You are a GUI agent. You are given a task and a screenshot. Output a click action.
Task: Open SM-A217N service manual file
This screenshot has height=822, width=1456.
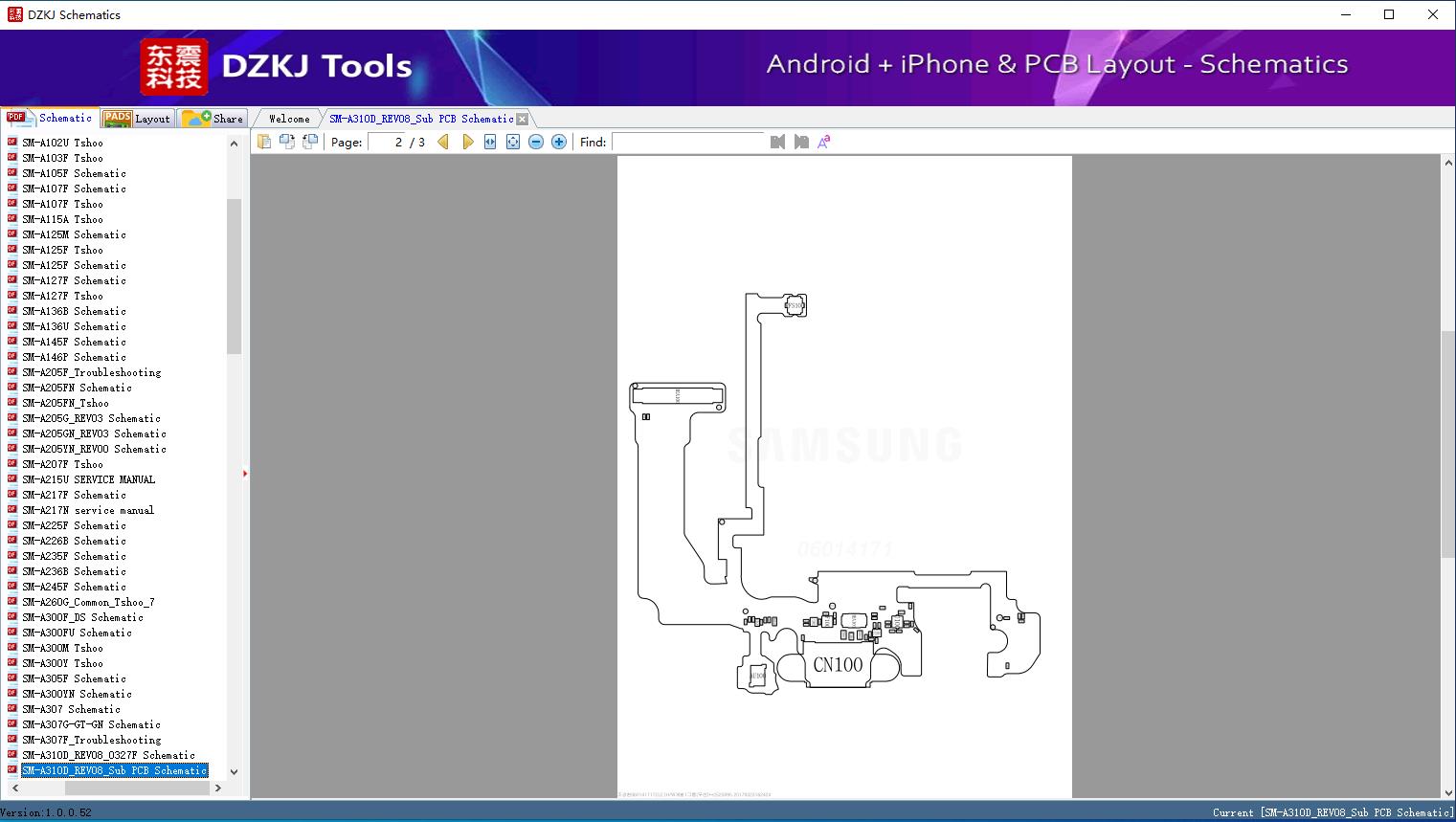click(88, 510)
